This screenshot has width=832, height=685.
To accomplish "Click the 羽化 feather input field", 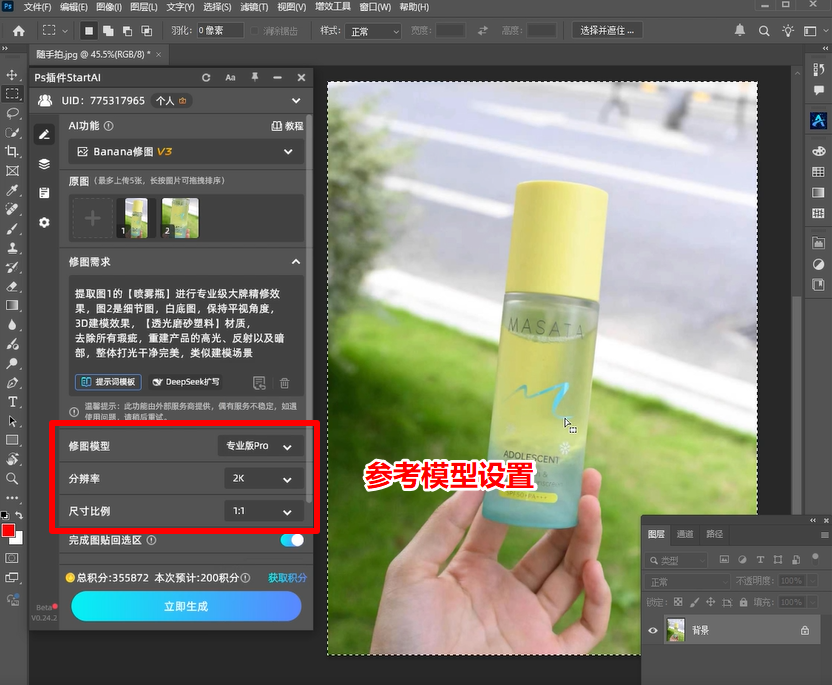I will pyautogui.click(x=220, y=31).
